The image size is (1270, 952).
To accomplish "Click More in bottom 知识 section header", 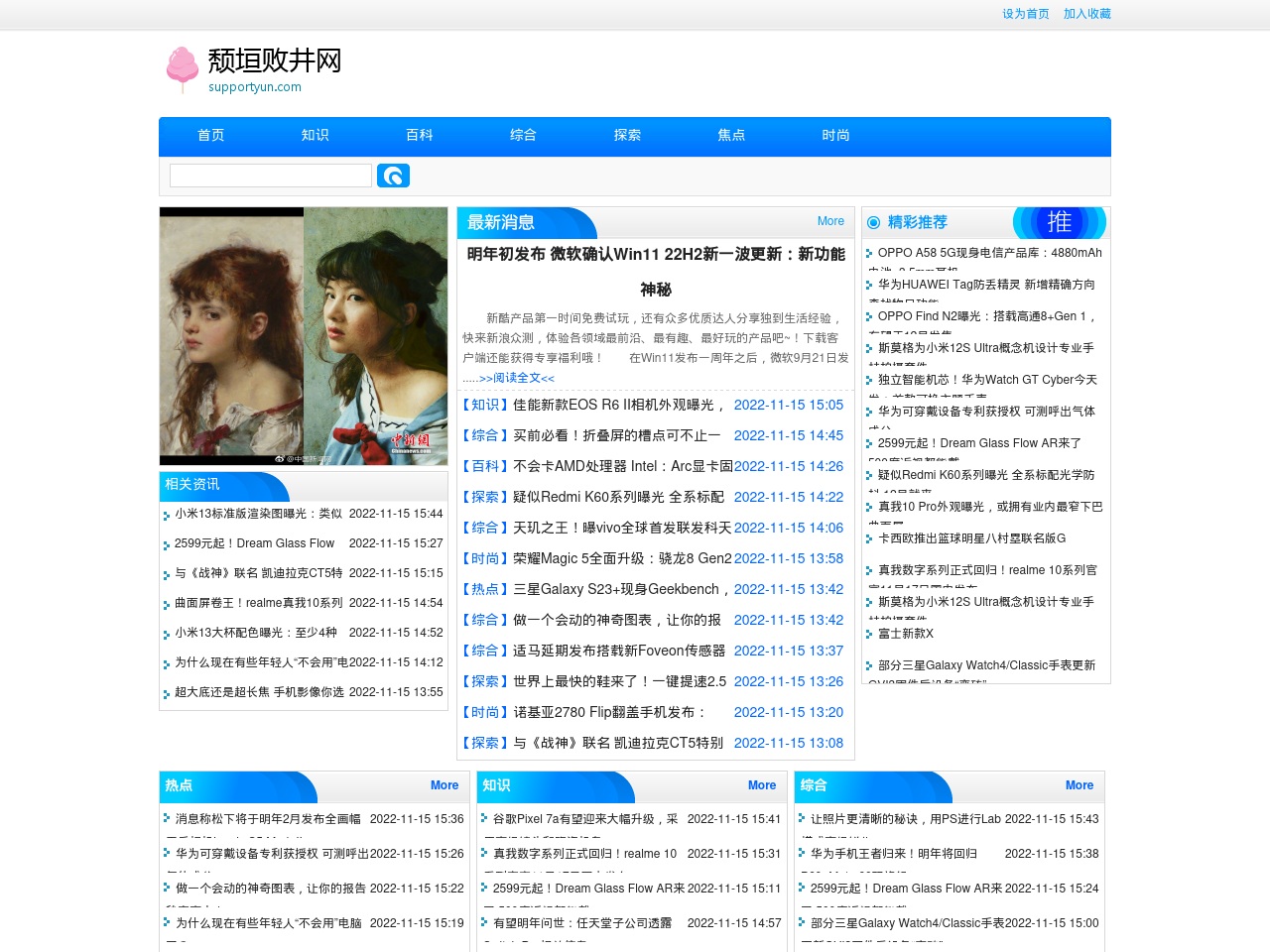I will 762,785.
